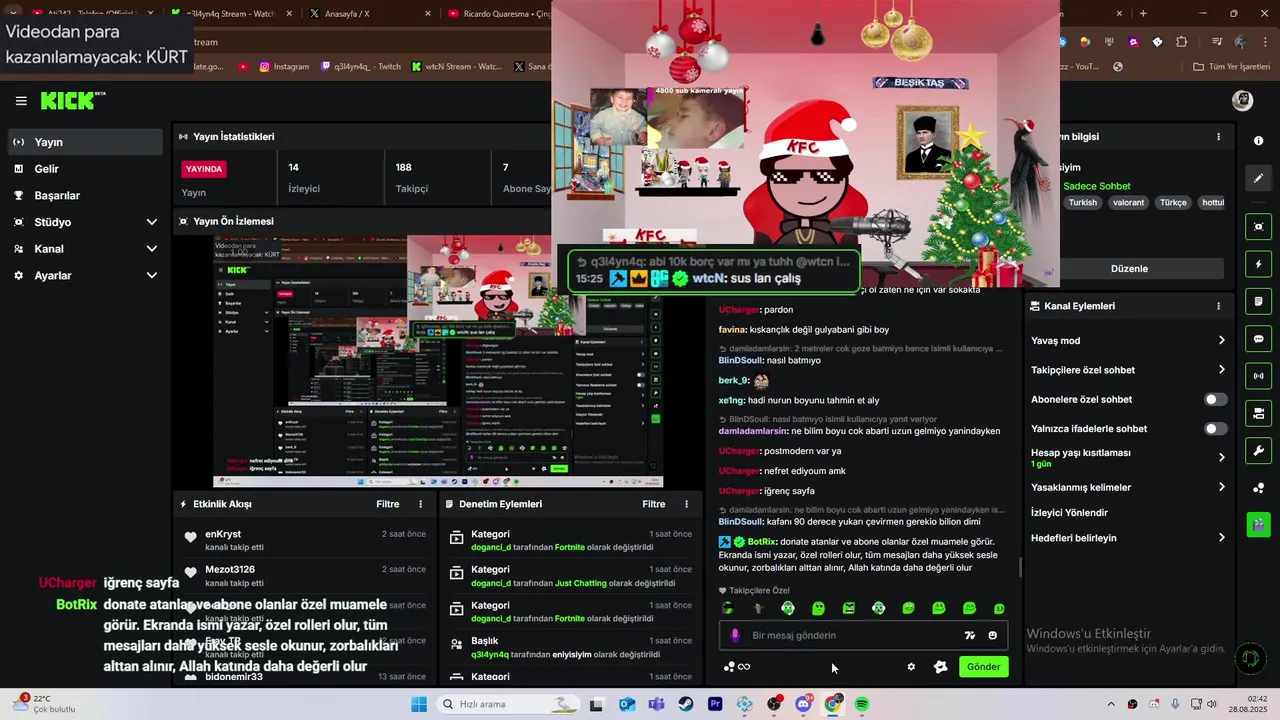1280x720 pixels.
Task: Click the lightning bolt icon in right toolbar
Action: pyautogui.click(x=1258, y=264)
